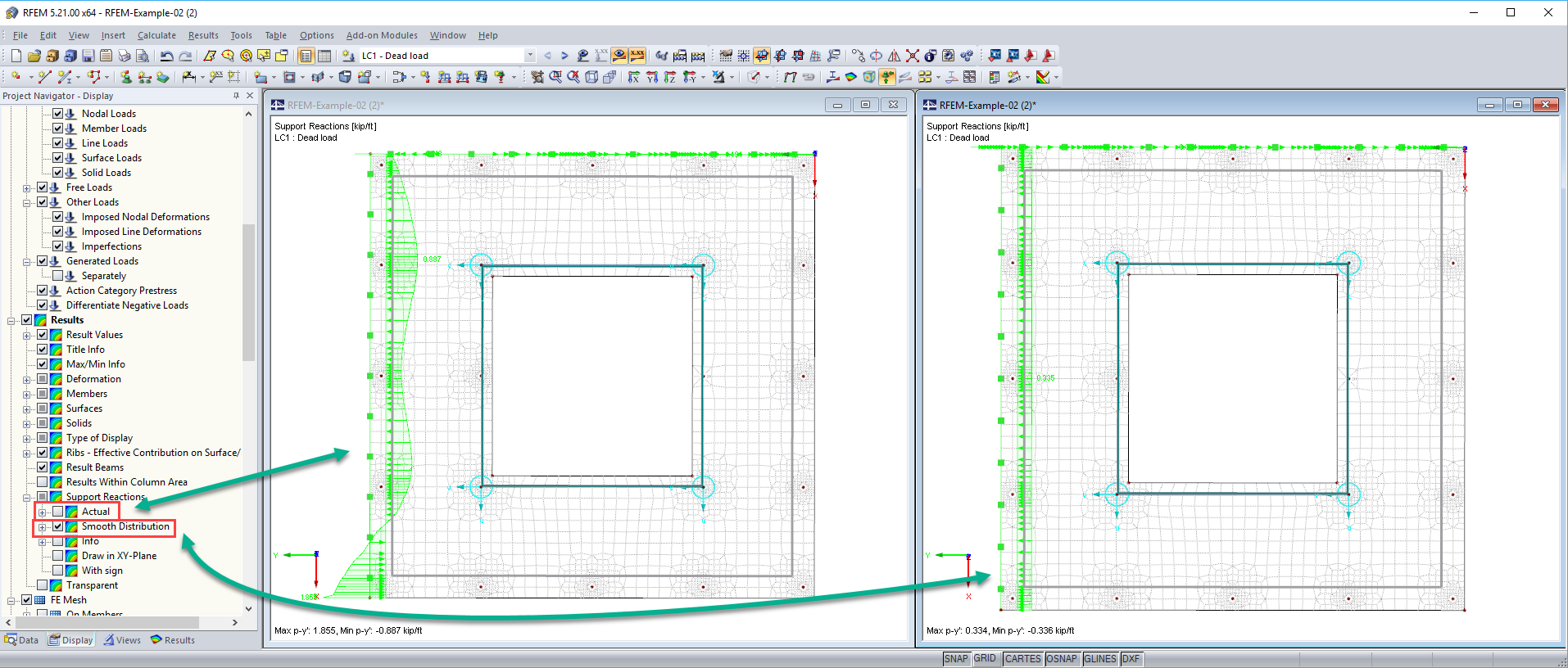Screen dimensions: 1568x668
Task: Click the navigator vertical scrollbar thumb
Action: coord(249,292)
